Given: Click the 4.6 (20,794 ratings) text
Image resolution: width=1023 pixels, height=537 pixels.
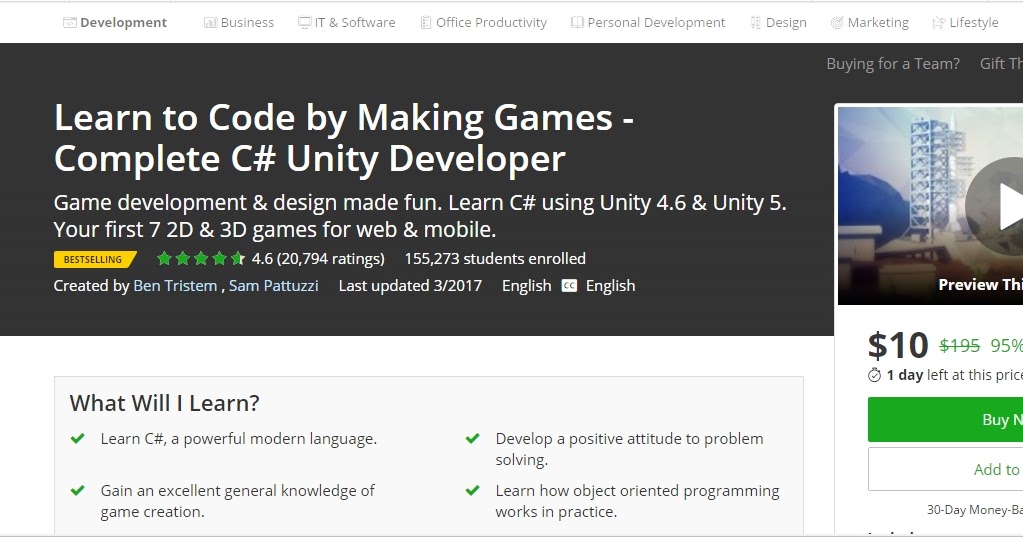Looking at the screenshot, I should tap(318, 259).
